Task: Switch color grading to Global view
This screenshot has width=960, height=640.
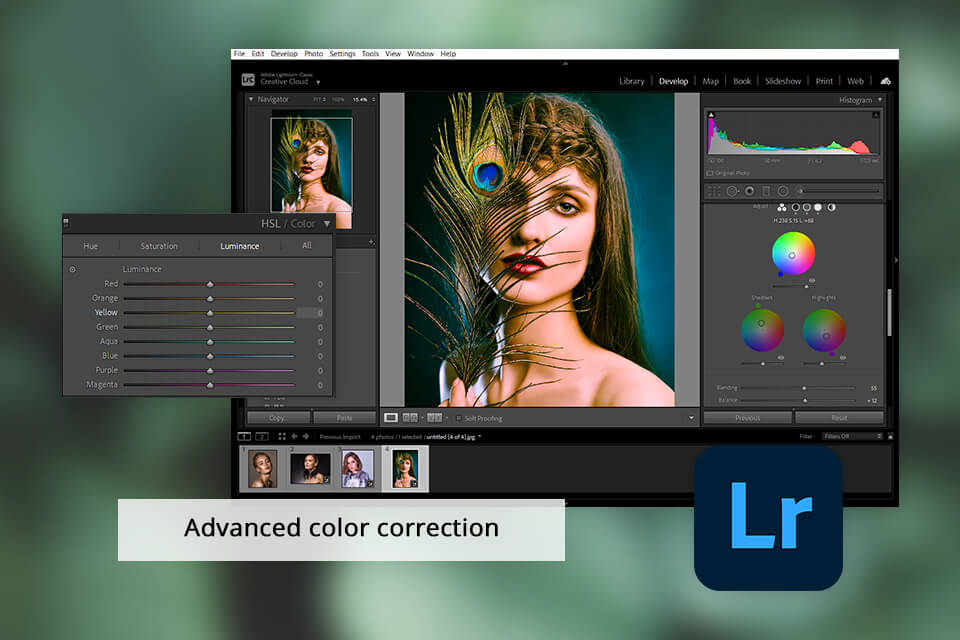Action: click(x=831, y=208)
